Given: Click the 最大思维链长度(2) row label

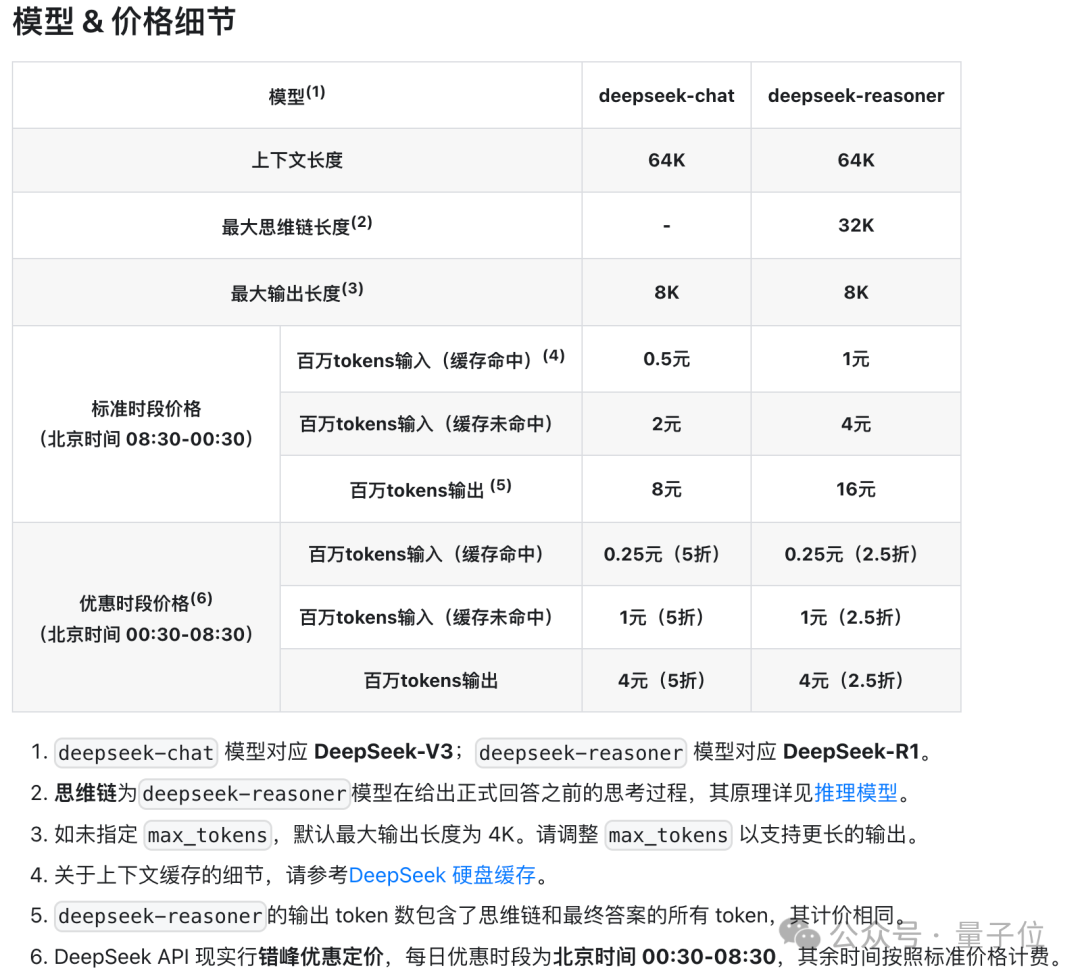Looking at the screenshot, I should click(x=297, y=225).
